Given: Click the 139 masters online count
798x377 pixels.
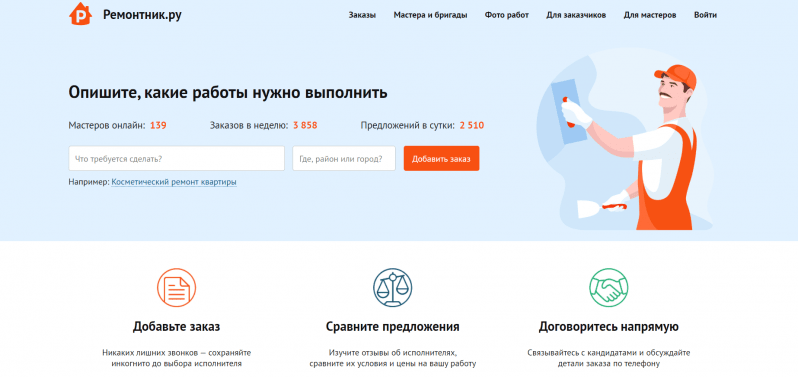Looking at the screenshot, I should click(x=158, y=125).
